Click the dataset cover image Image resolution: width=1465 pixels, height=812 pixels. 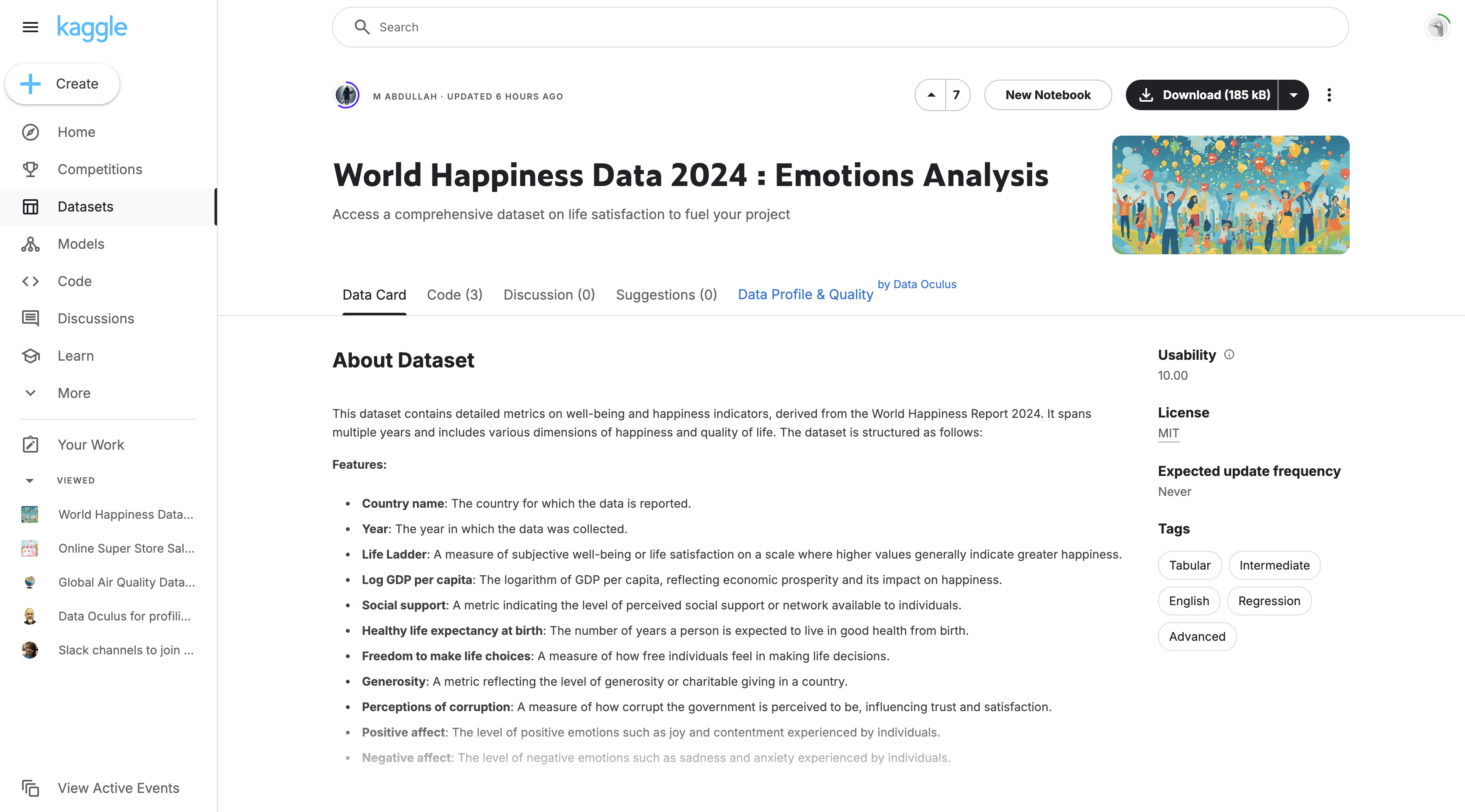click(1231, 195)
